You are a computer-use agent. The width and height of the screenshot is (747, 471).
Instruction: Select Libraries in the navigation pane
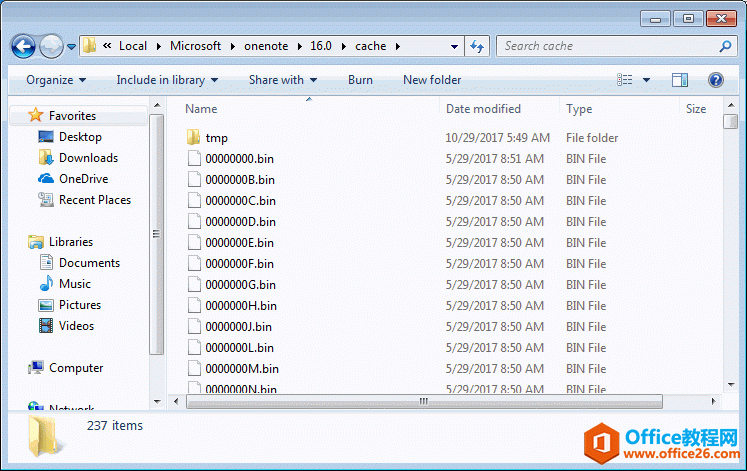tap(71, 241)
